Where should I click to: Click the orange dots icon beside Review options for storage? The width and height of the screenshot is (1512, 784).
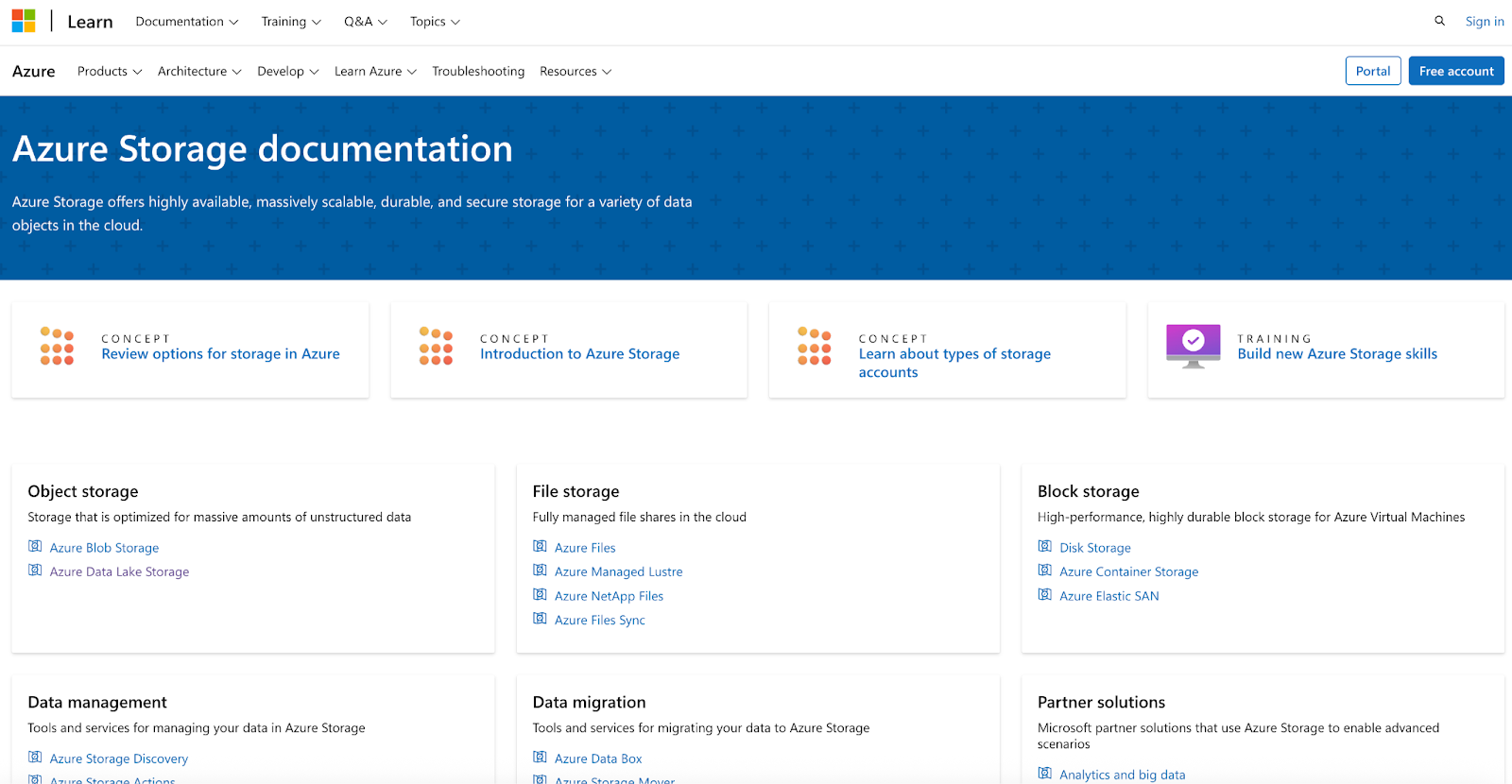[x=57, y=347]
